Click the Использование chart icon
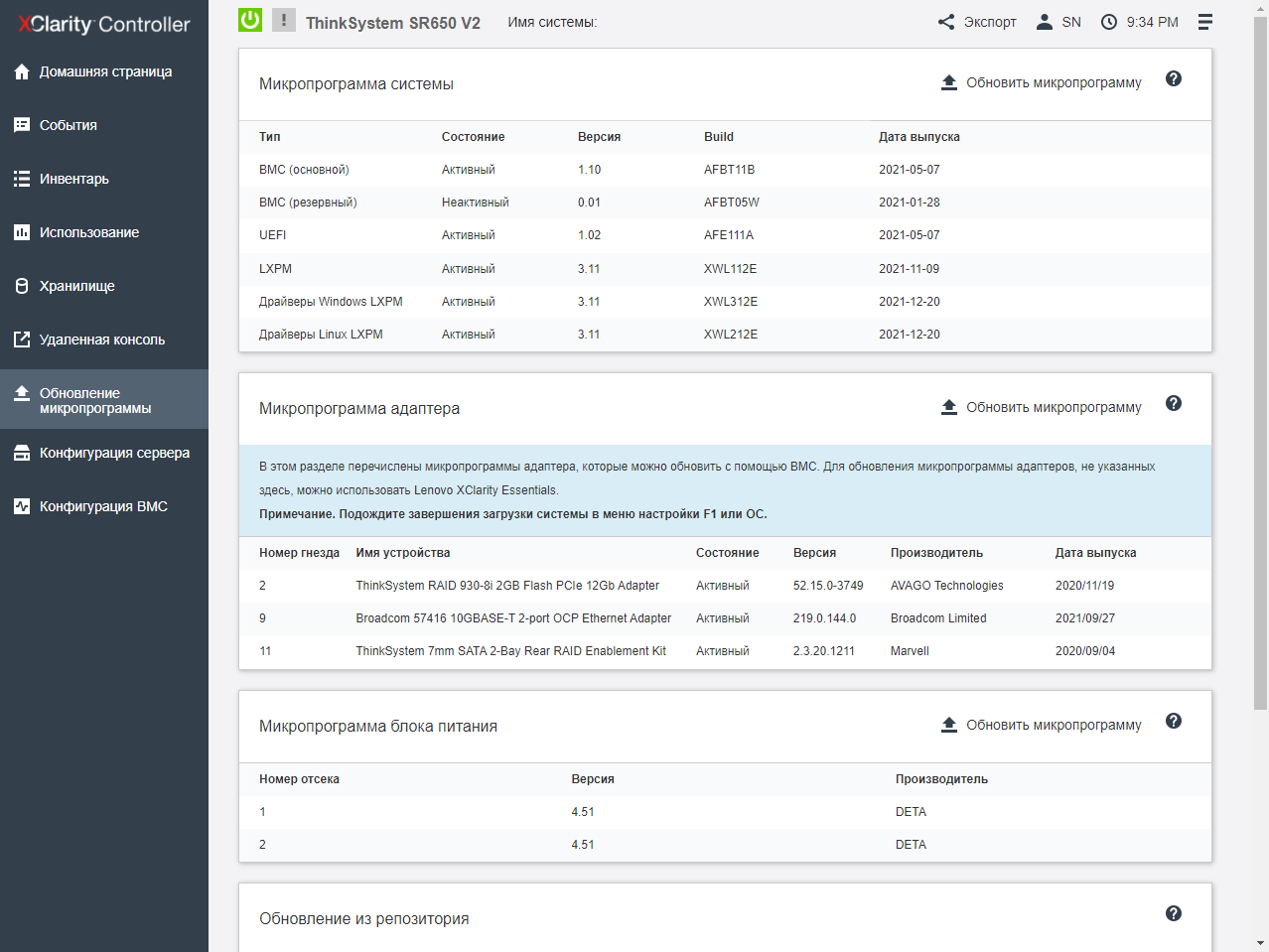 click(x=22, y=232)
